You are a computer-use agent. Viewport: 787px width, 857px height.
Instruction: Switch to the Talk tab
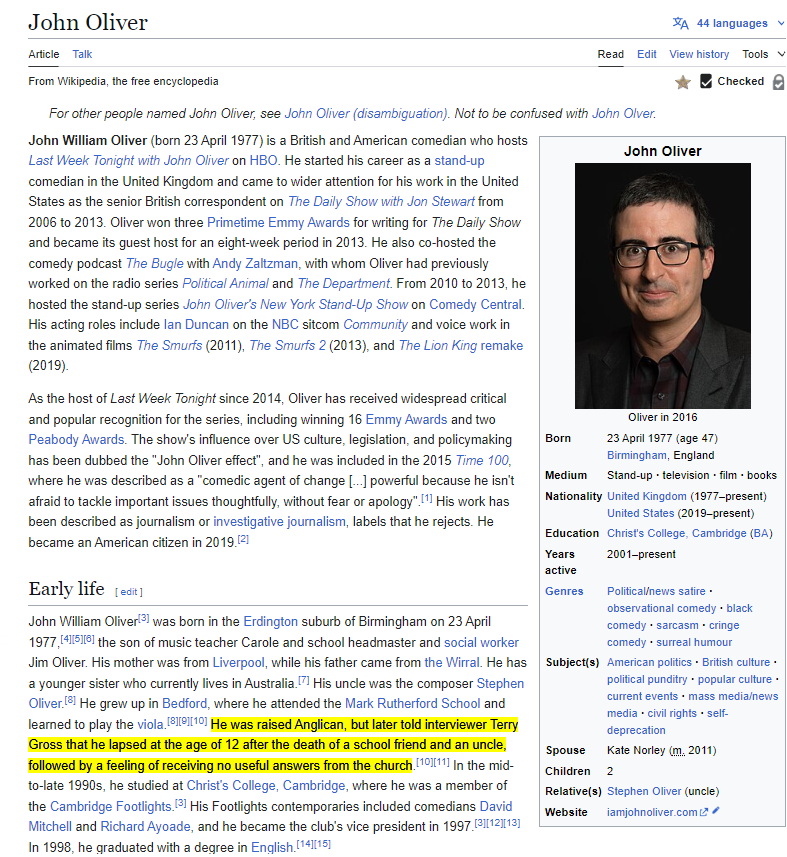point(82,54)
